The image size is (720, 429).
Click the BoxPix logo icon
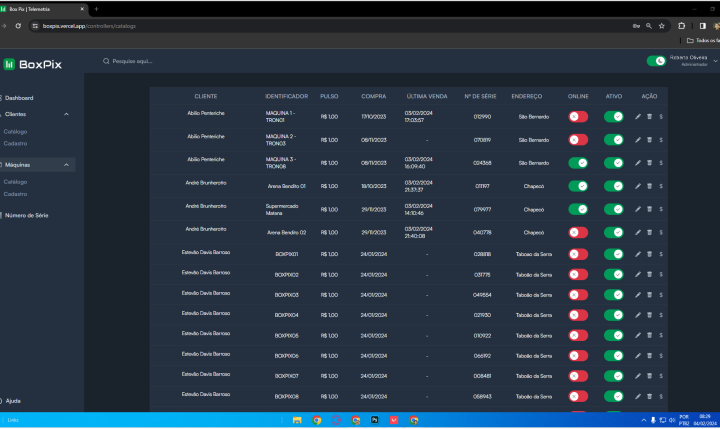[10, 63]
